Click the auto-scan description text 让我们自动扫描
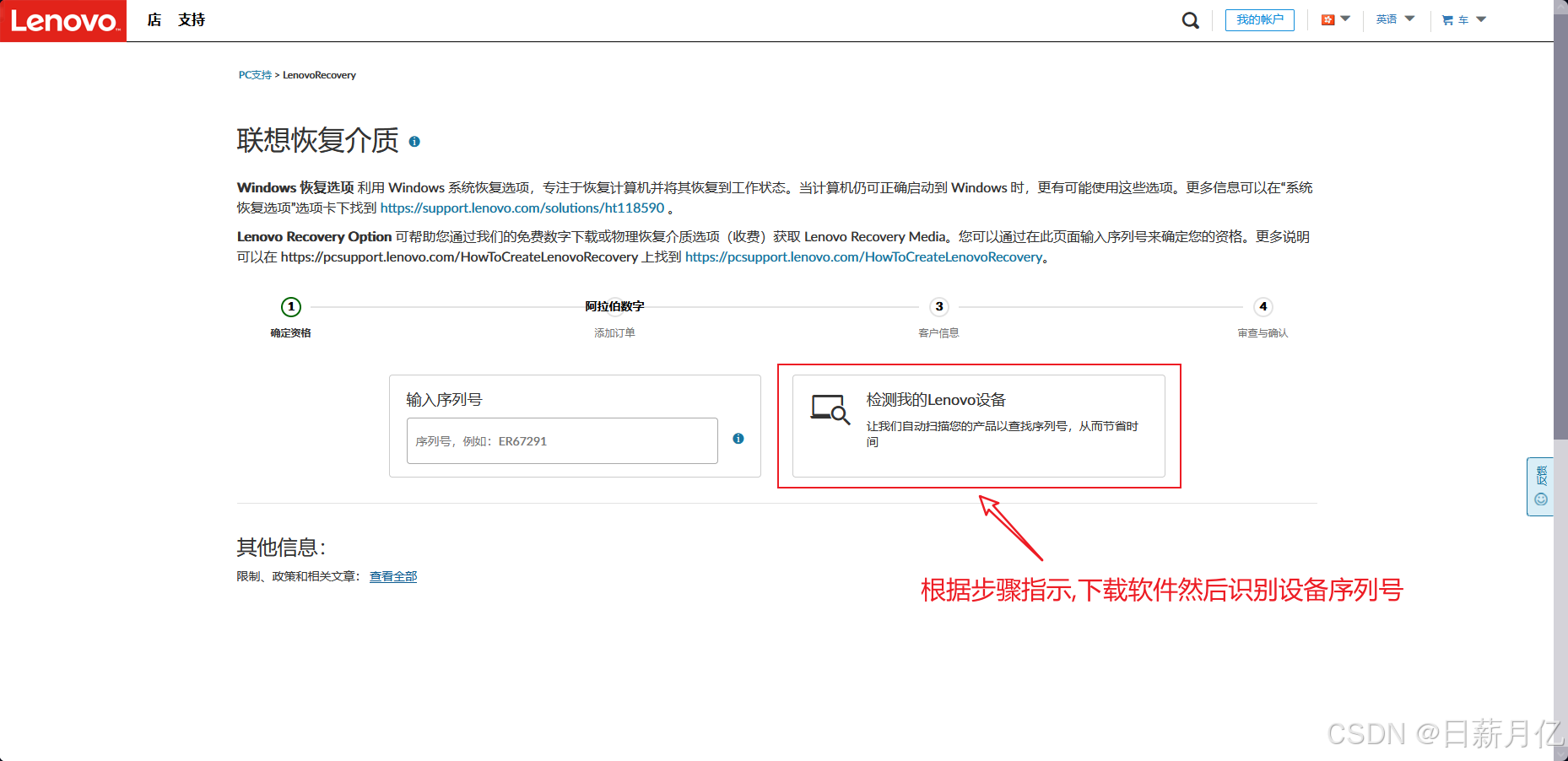Screen dimensions: 1568x761 click(1003, 434)
